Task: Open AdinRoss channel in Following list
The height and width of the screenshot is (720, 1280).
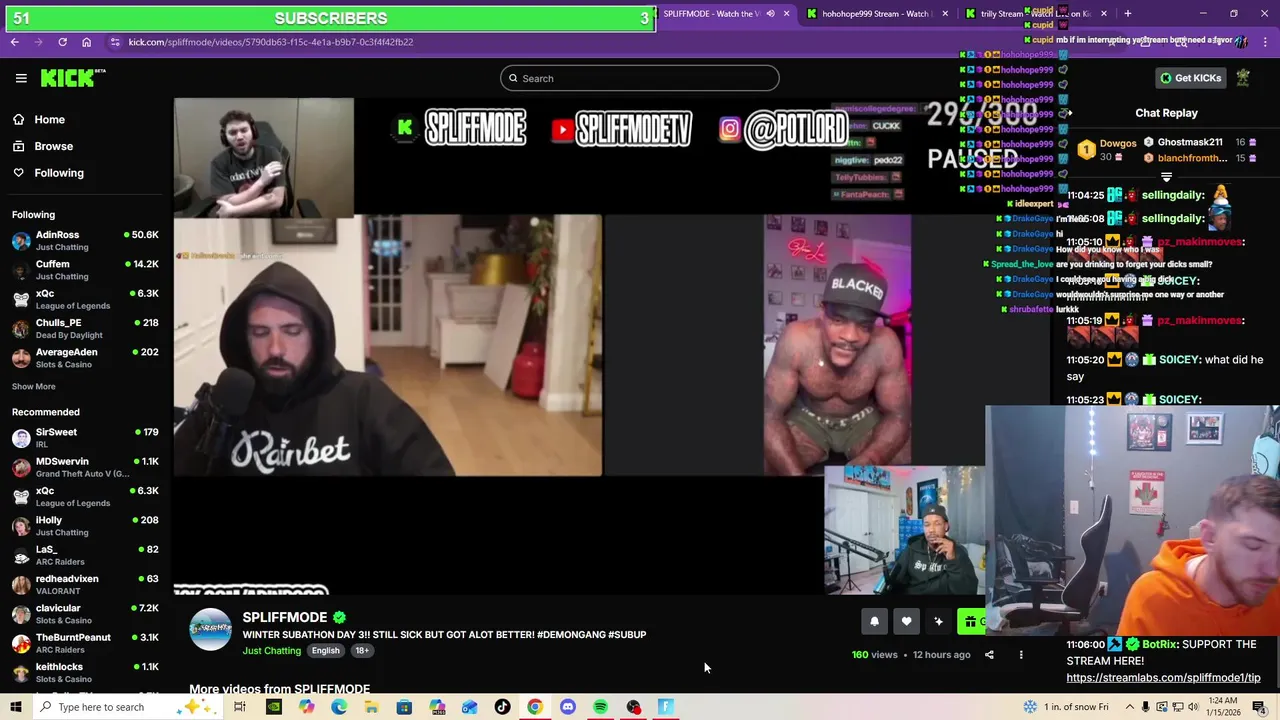Action: (85, 240)
